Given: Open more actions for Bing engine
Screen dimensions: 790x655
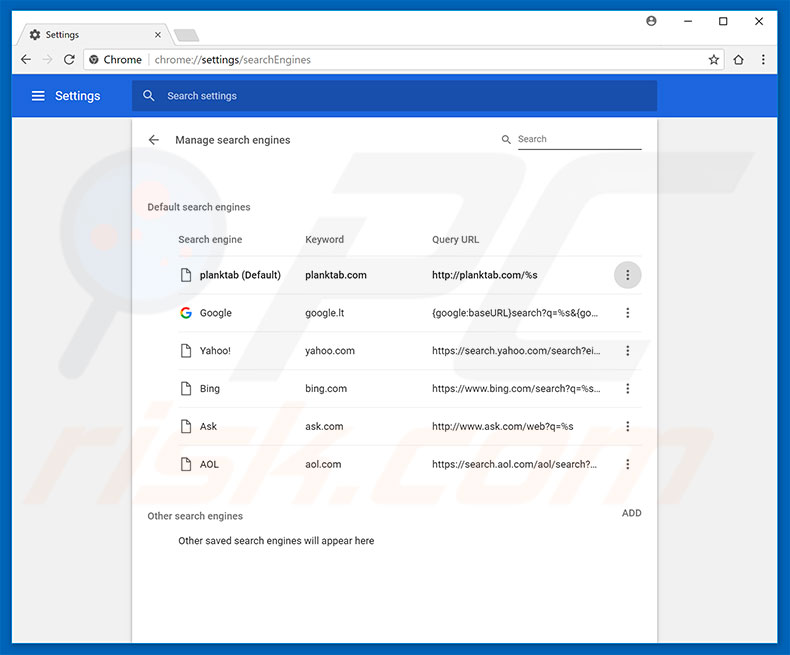Looking at the screenshot, I should pos(627,388).
